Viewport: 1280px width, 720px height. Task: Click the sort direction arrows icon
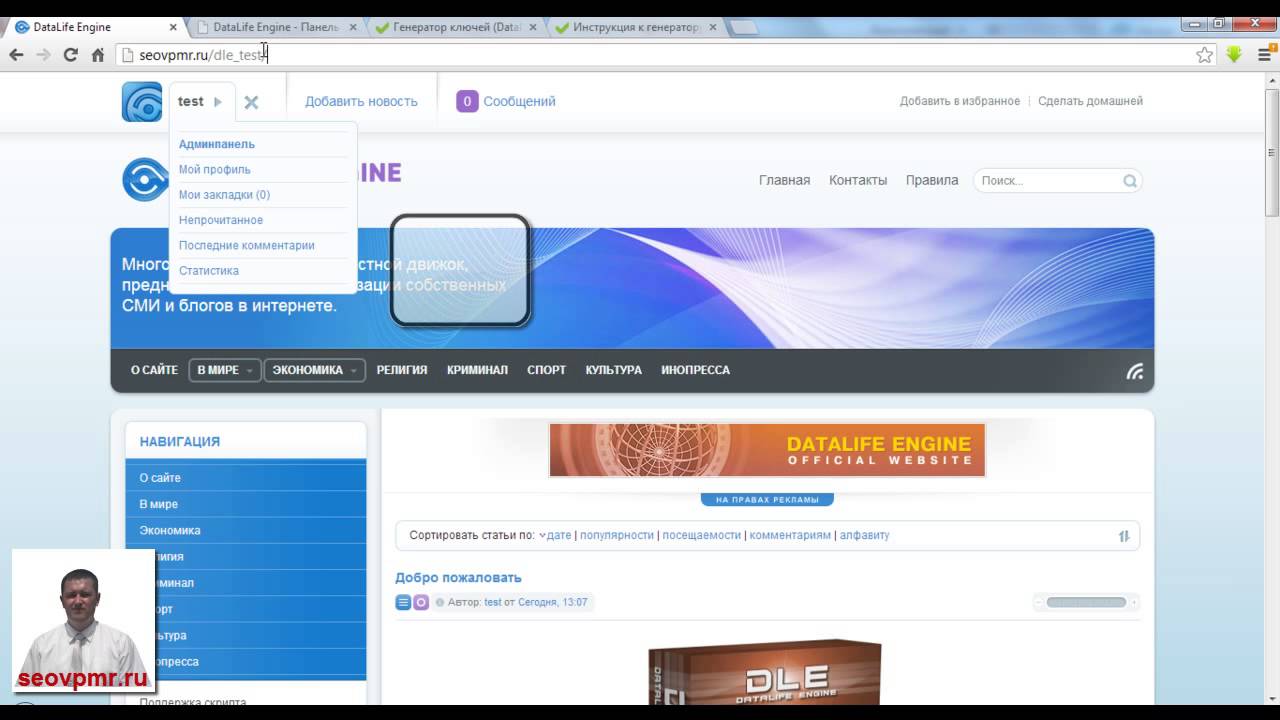(1124, 536)
